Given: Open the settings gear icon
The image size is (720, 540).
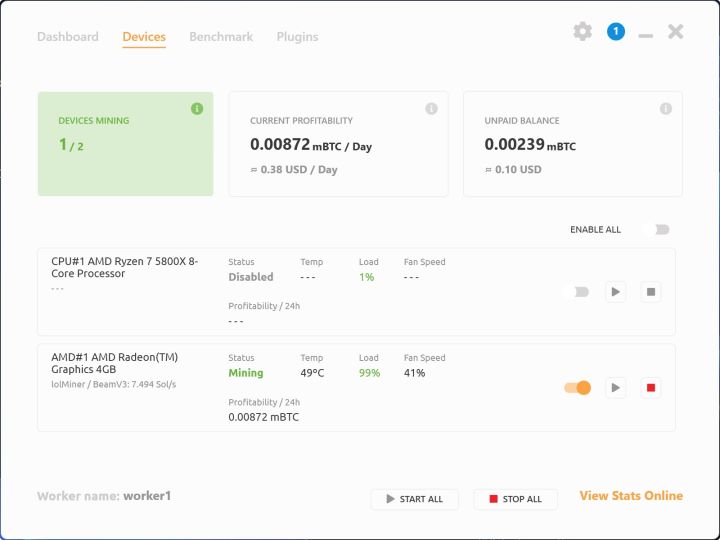Looking at the screenshot, I should (x=582, y=32).
